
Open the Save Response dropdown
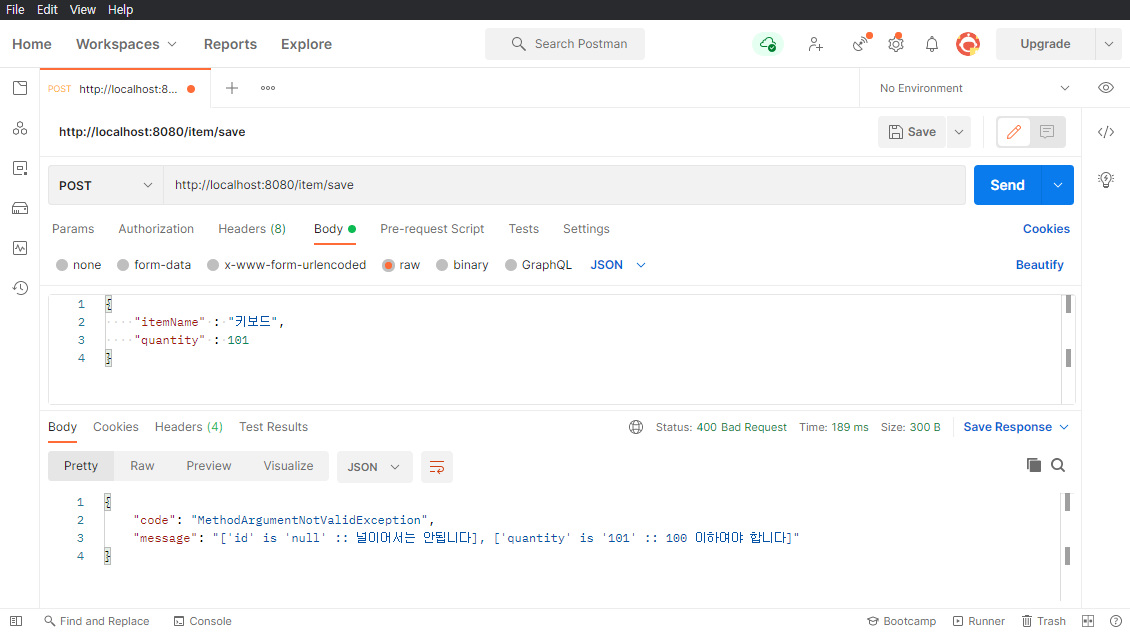pyautogui.click(x=1016, y=427)
